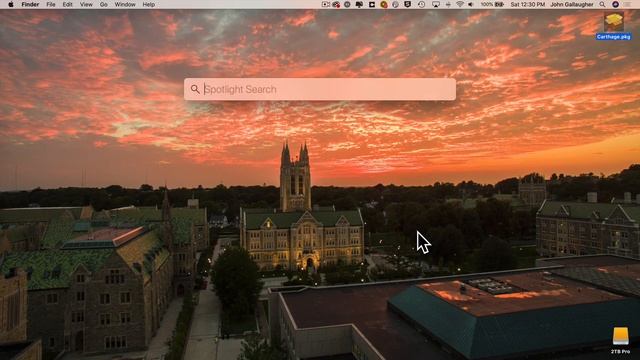Open the Go menu
The image size is (640, 360).
click(x=104, y=4)
